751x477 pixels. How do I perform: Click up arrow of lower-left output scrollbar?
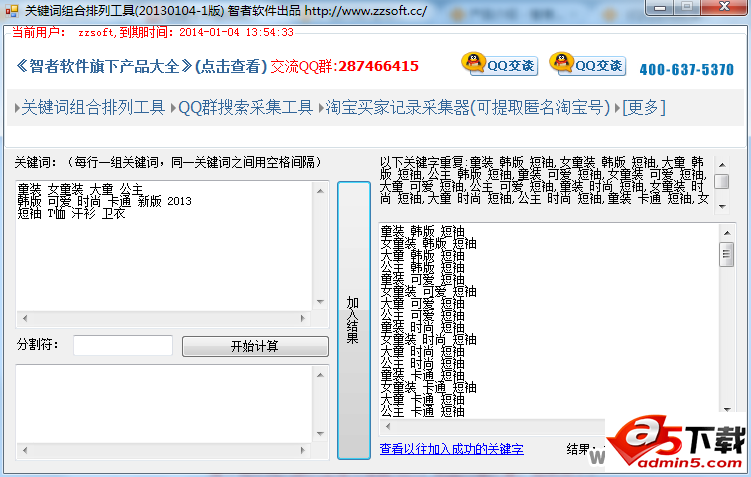[320, 375]
